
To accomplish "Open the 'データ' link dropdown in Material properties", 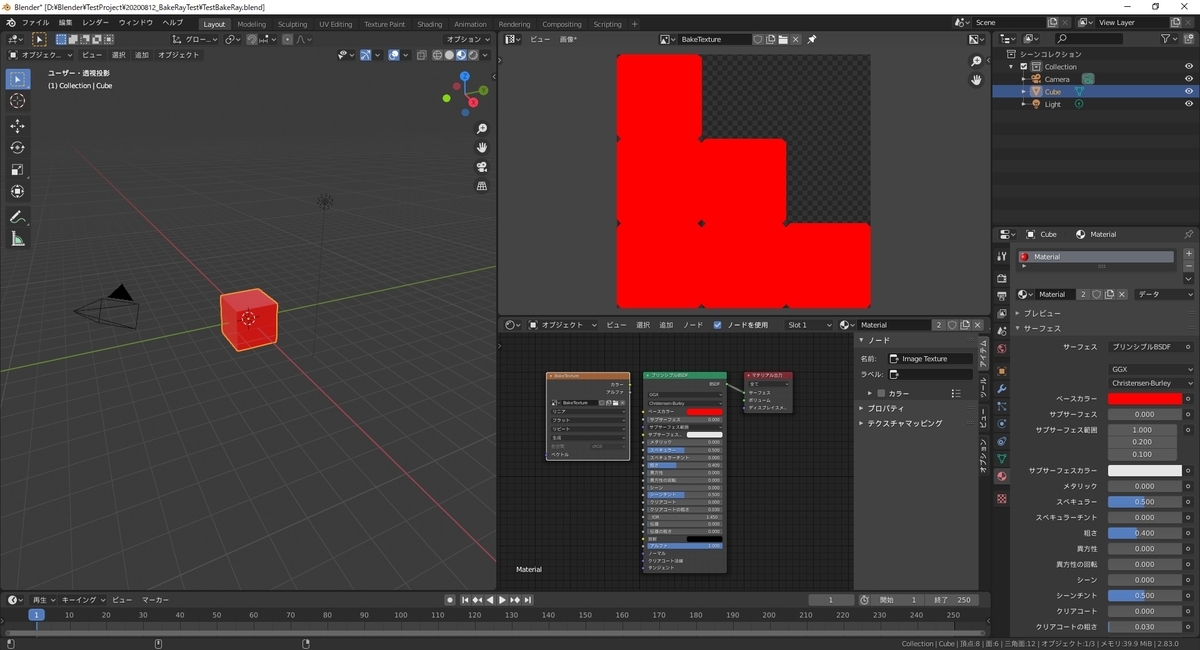I will (1164, 294).
